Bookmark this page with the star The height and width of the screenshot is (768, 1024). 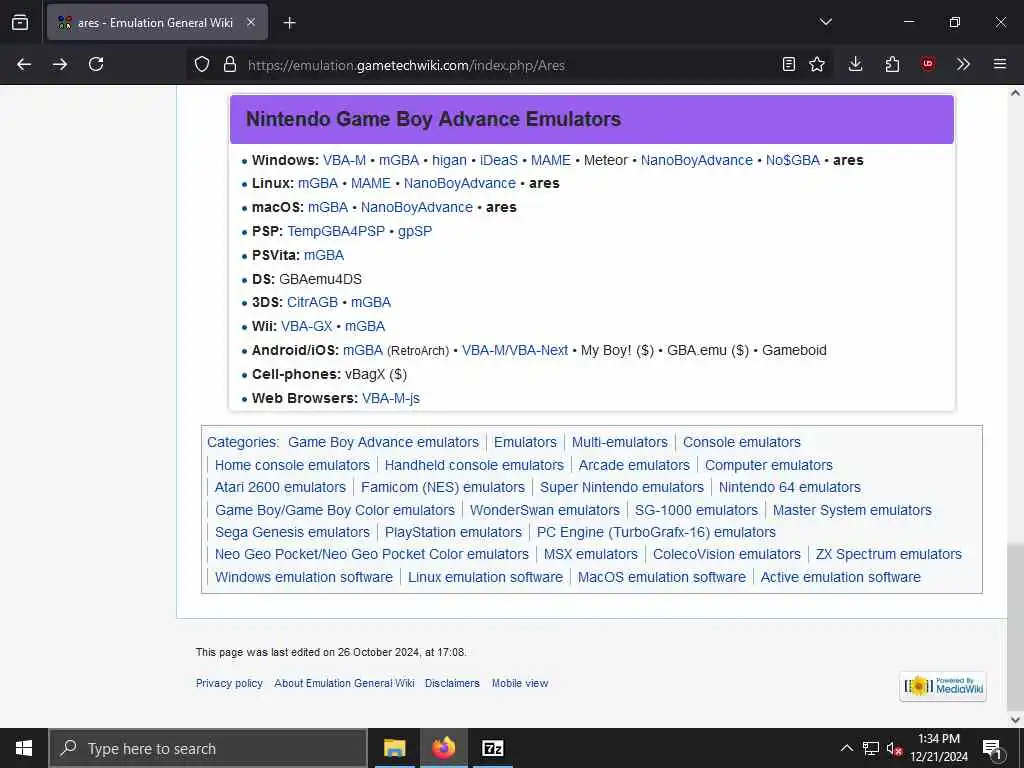pos(817,64)
